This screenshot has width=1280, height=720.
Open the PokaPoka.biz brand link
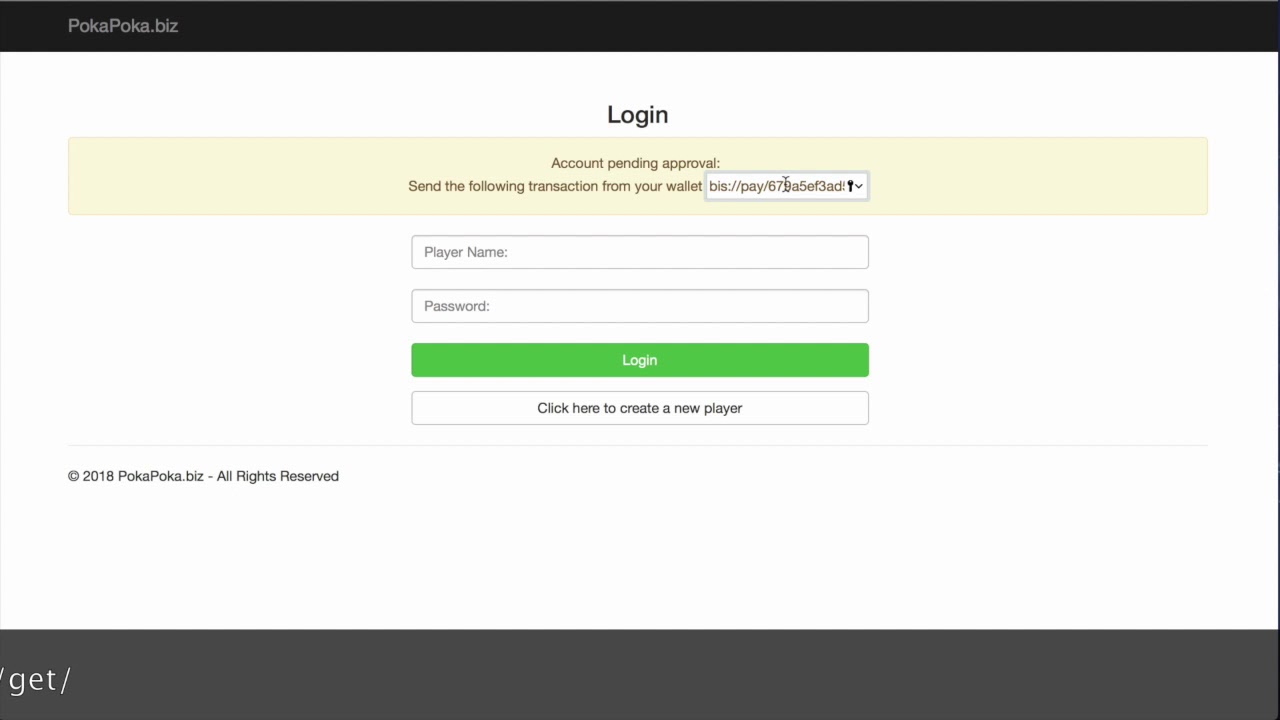click(123, 26)
